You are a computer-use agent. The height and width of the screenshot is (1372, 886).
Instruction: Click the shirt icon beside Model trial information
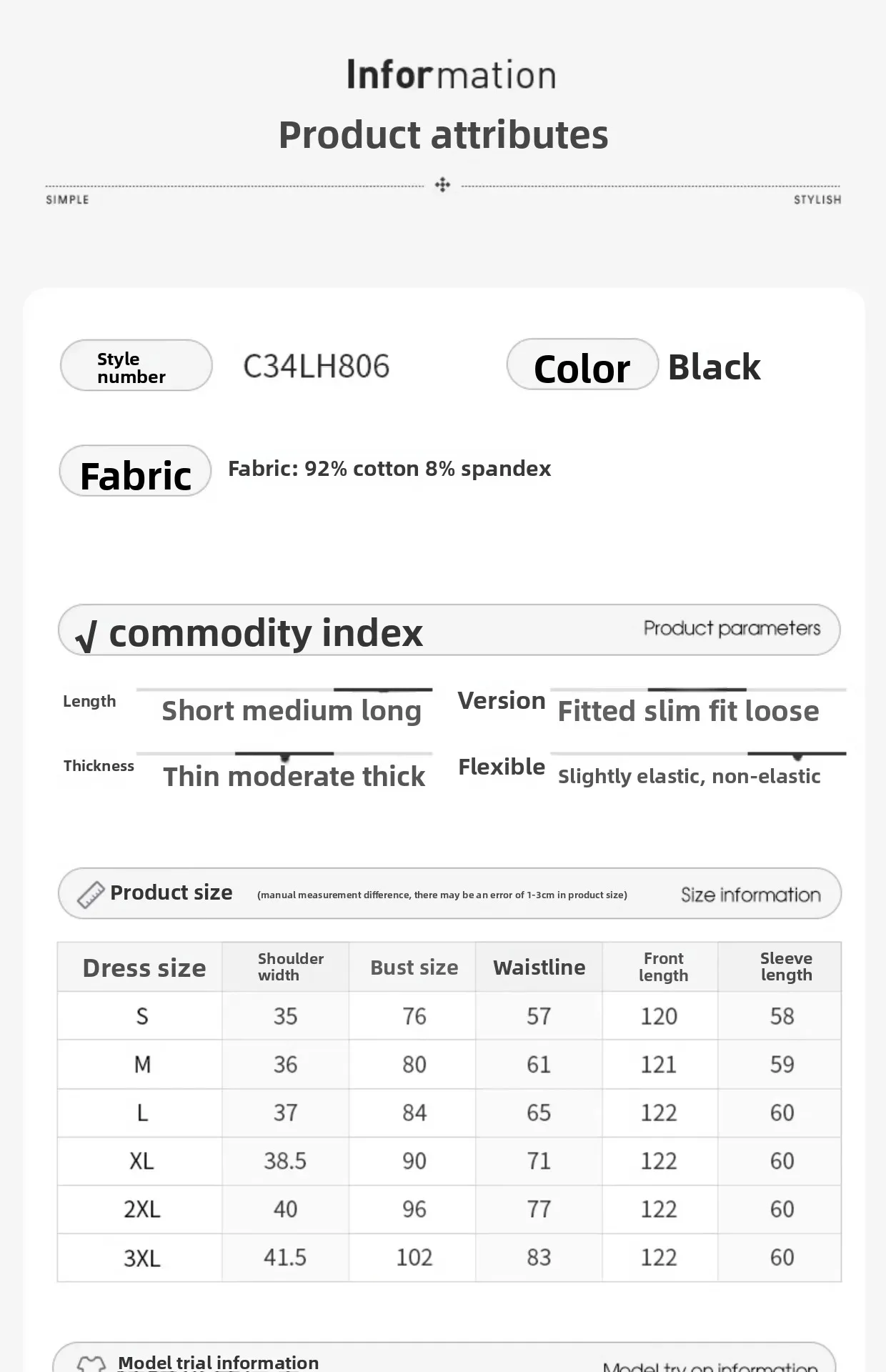point(91,1363)
